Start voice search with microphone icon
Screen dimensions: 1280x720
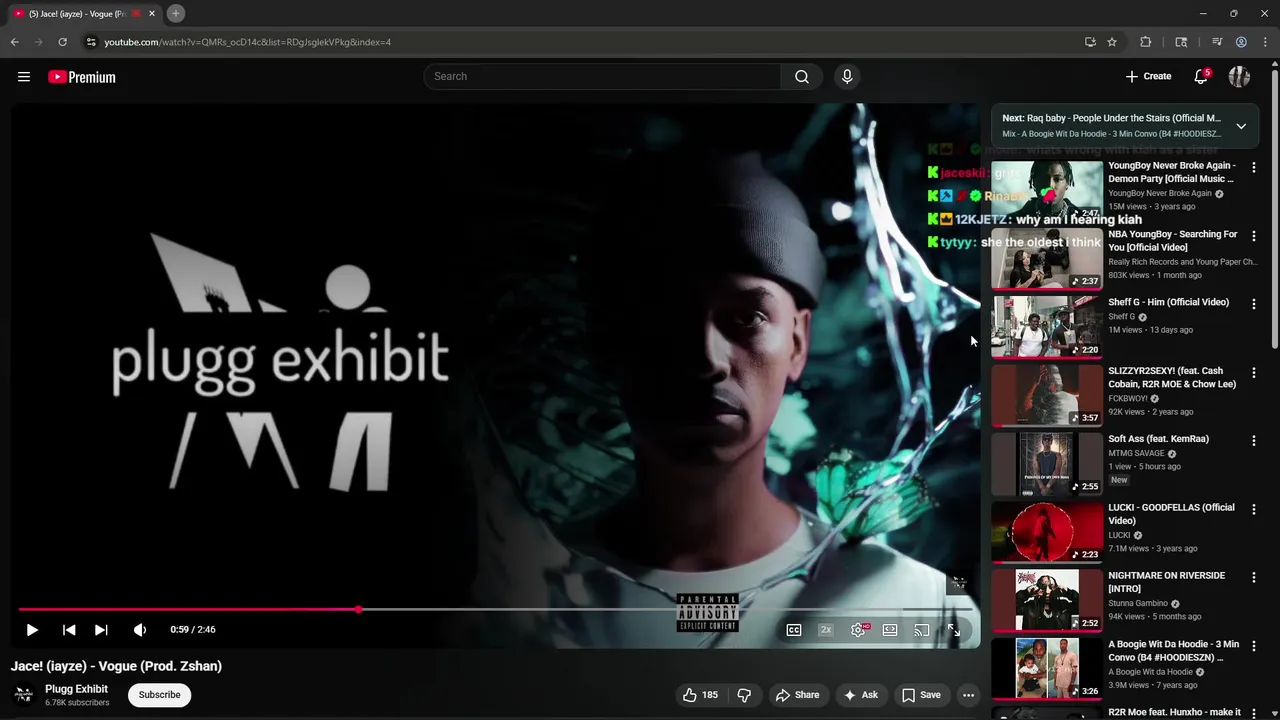coord(847,77)
